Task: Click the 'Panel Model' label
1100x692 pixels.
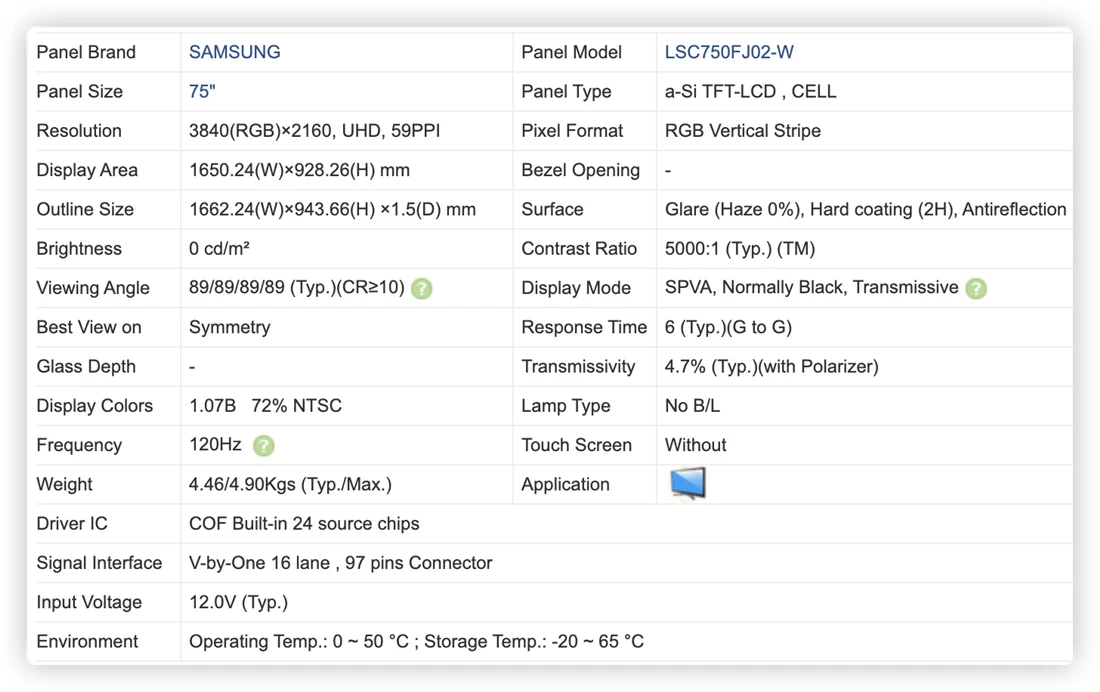Action: [x=571, y=52]
